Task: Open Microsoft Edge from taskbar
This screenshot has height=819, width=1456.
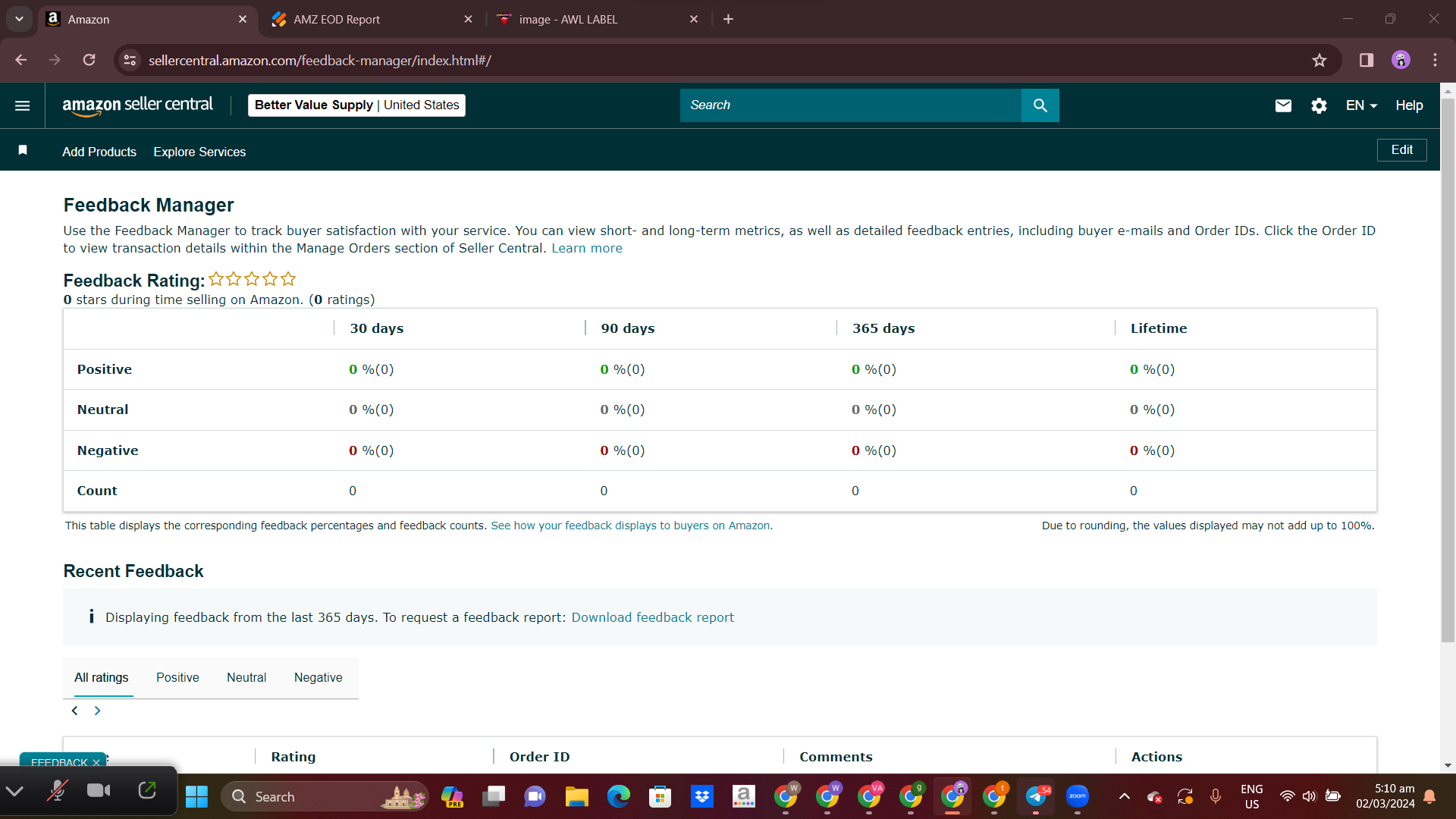Action: pos(618,796)
